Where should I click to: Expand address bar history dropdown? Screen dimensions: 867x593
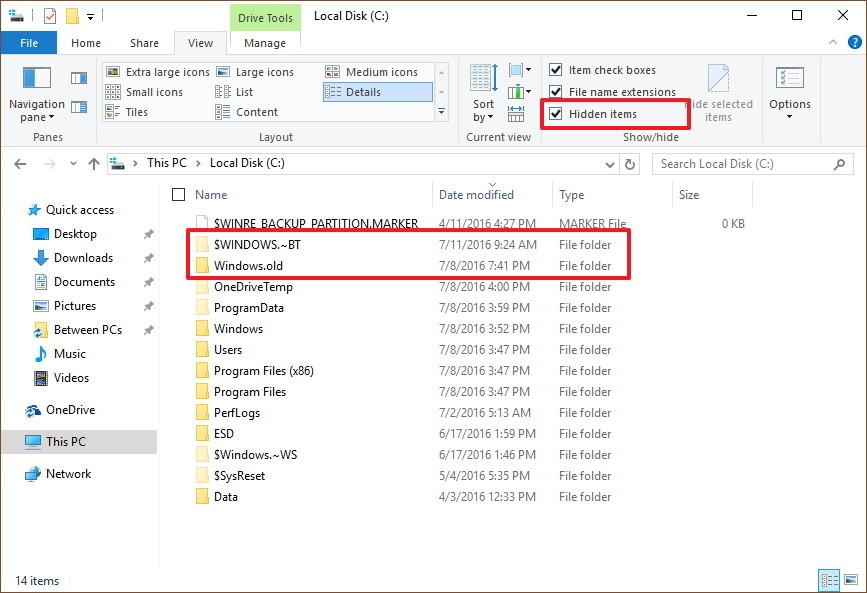609,164
